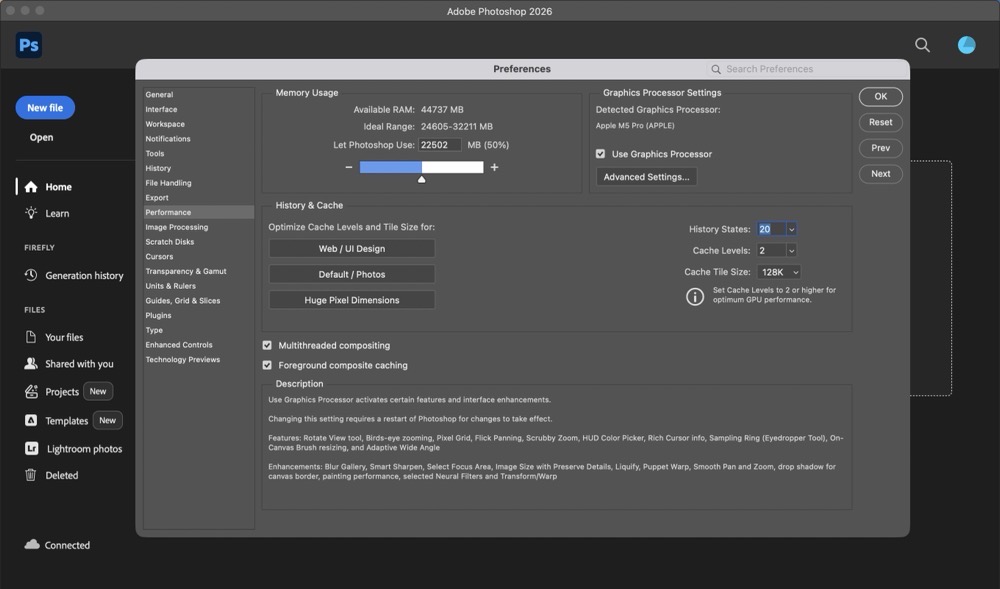Click the info icon about Cache Levels
1000x589 pixels.
point(695,296)
